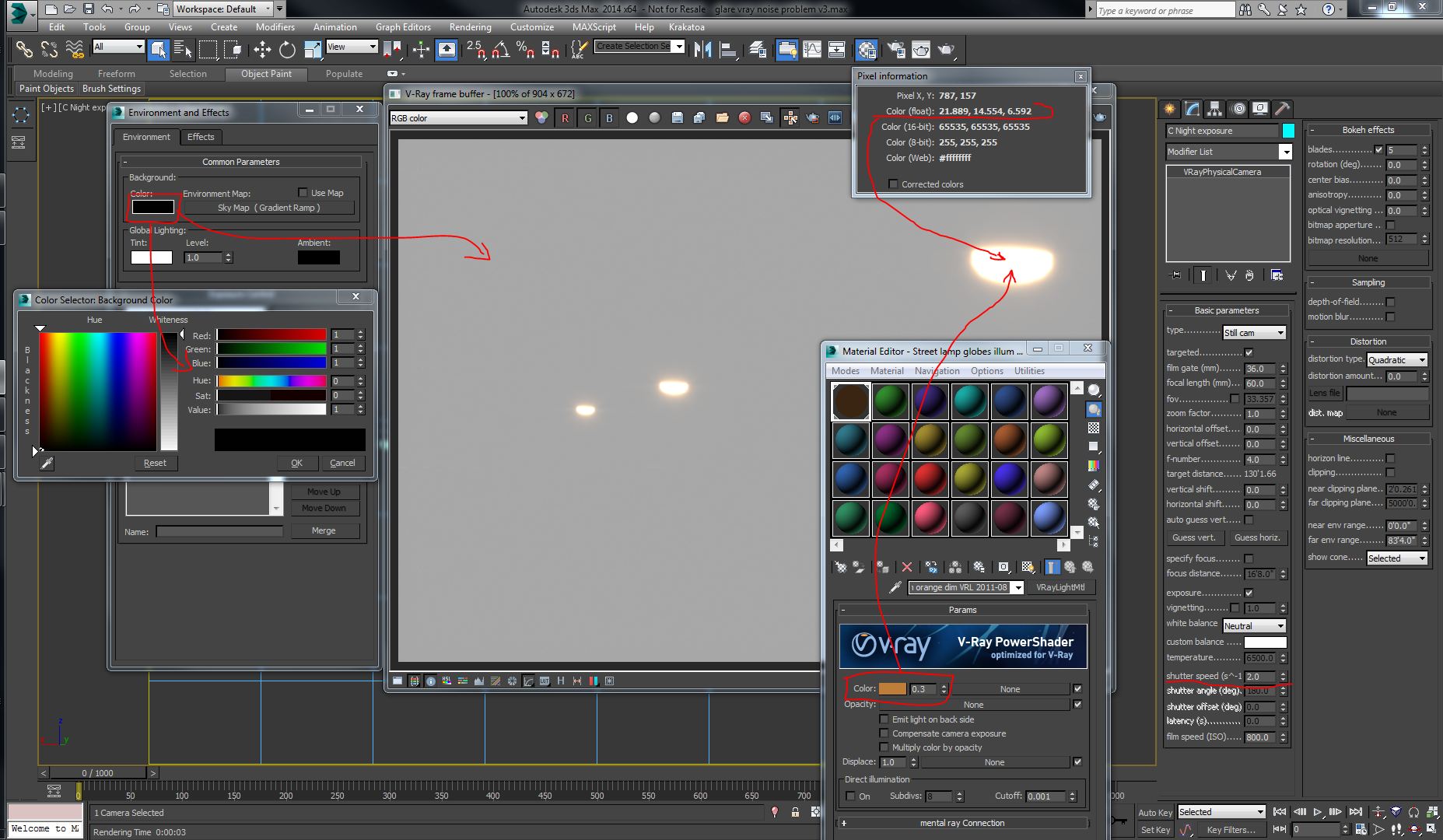Click the background Color black swatch
This screenshot has width=1443, height=840.
[152, 207]
